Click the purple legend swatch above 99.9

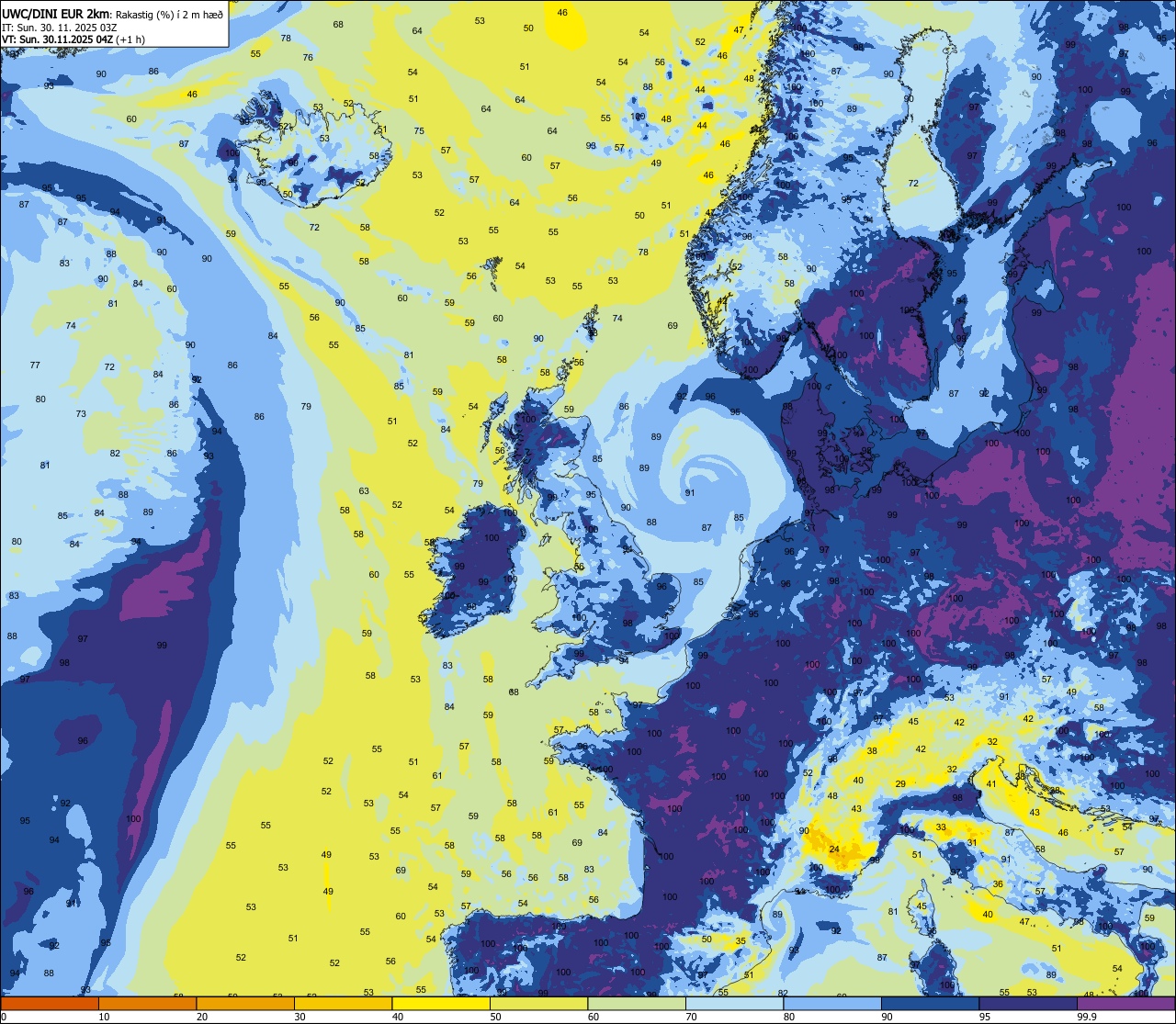click(1127, 1003)
